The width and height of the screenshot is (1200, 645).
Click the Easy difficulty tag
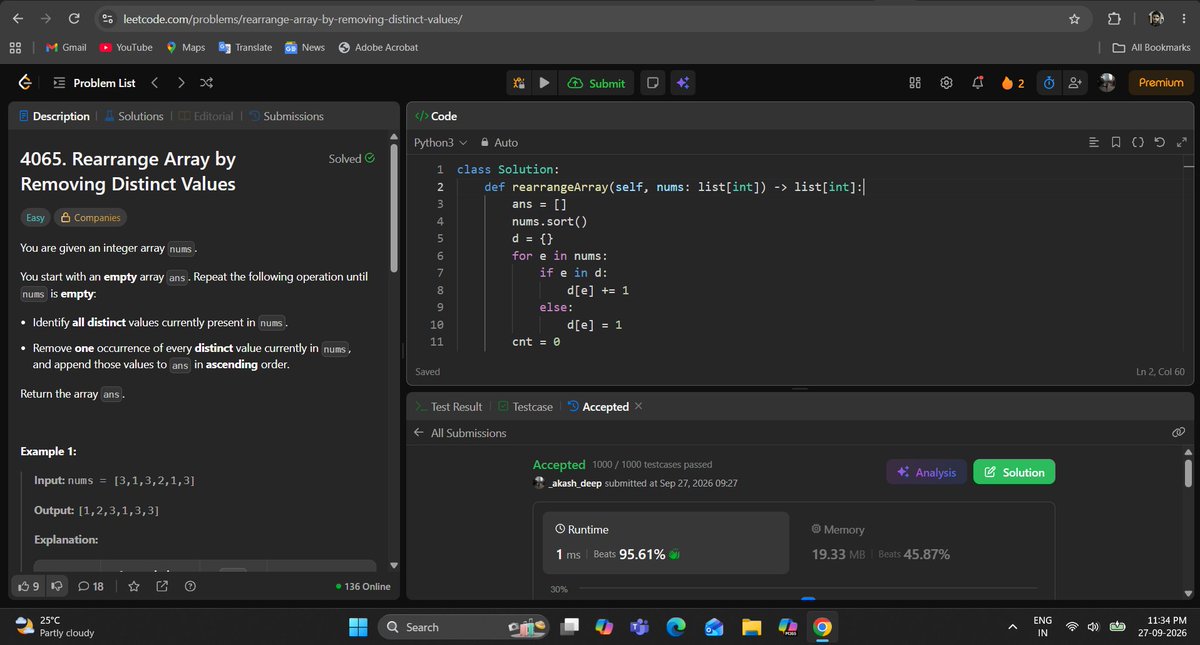[35, 217]
